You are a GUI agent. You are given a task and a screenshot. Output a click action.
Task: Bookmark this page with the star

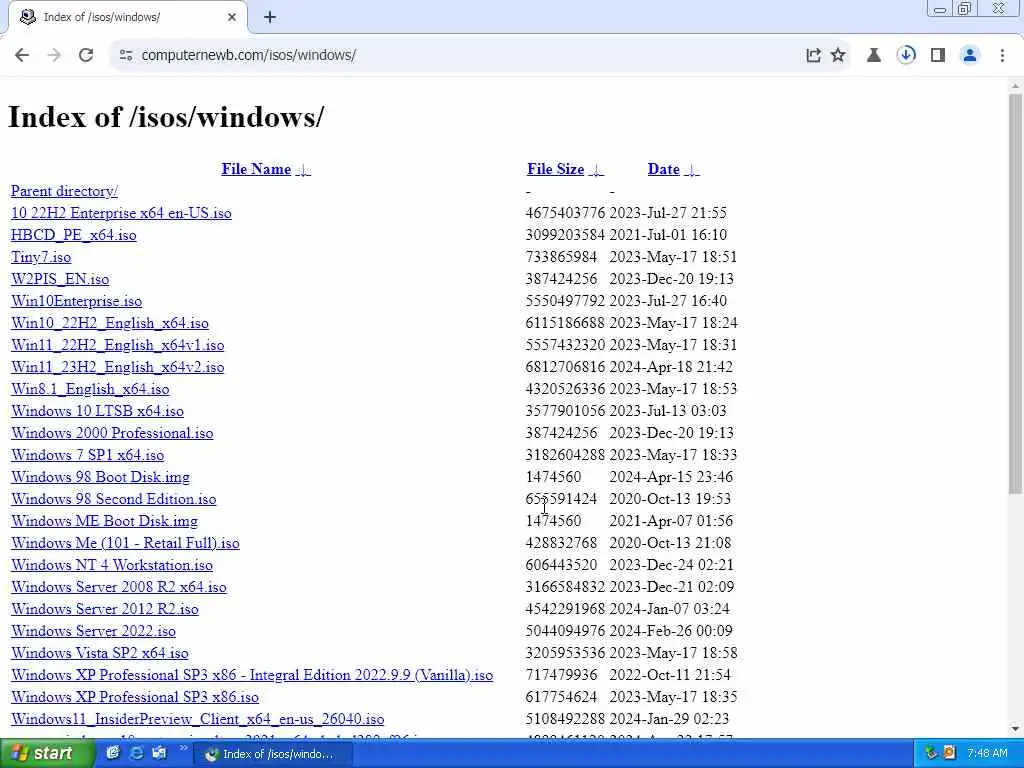(838, 56)
